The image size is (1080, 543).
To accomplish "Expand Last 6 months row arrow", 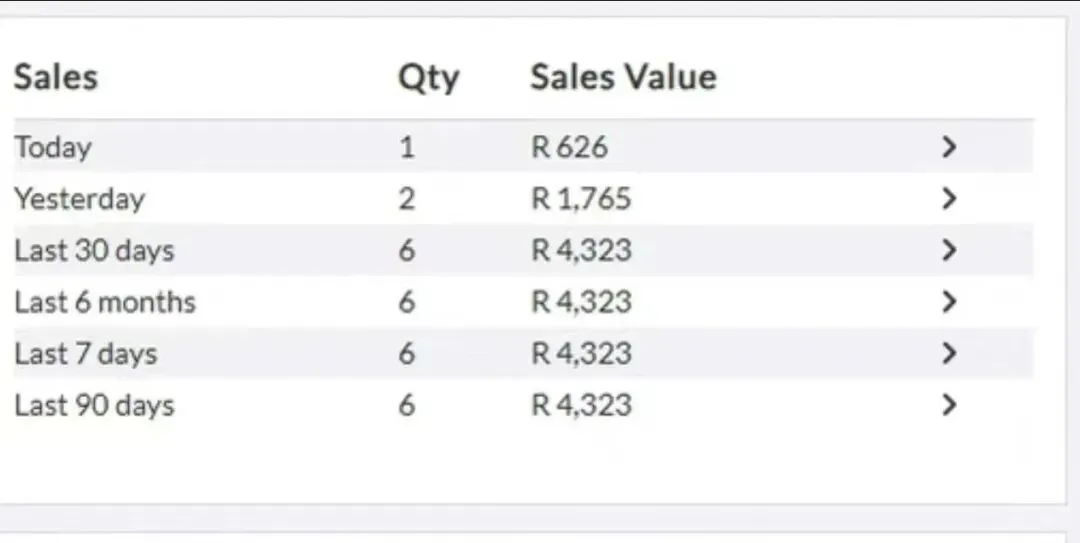I will (949, 302).
